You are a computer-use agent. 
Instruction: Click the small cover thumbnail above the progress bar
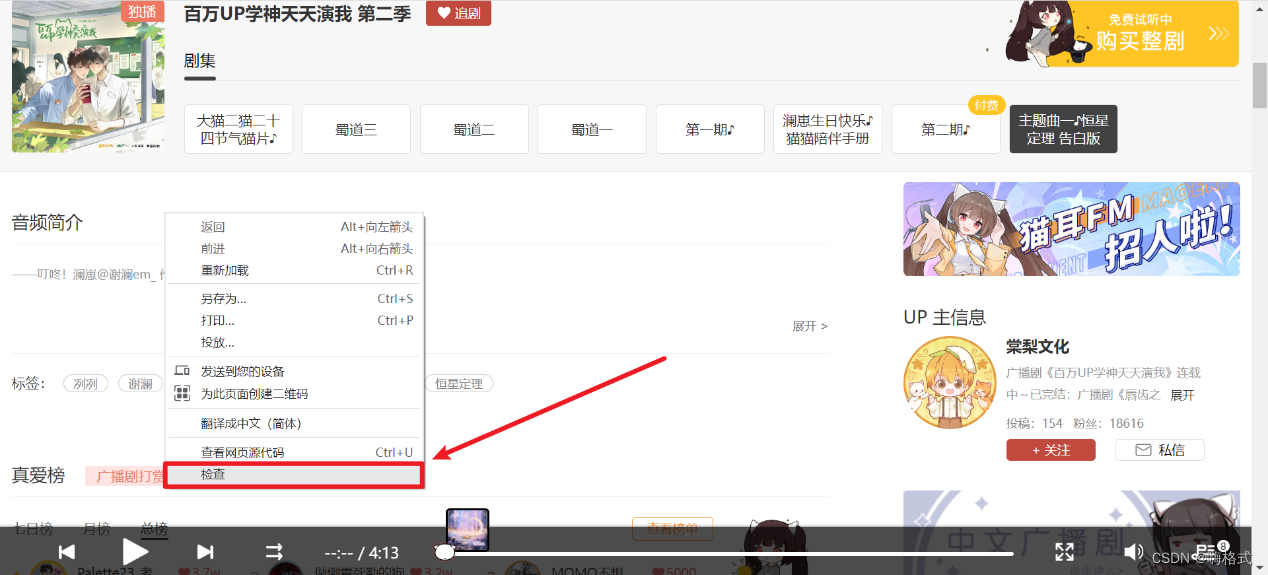(x=467, y=529)
